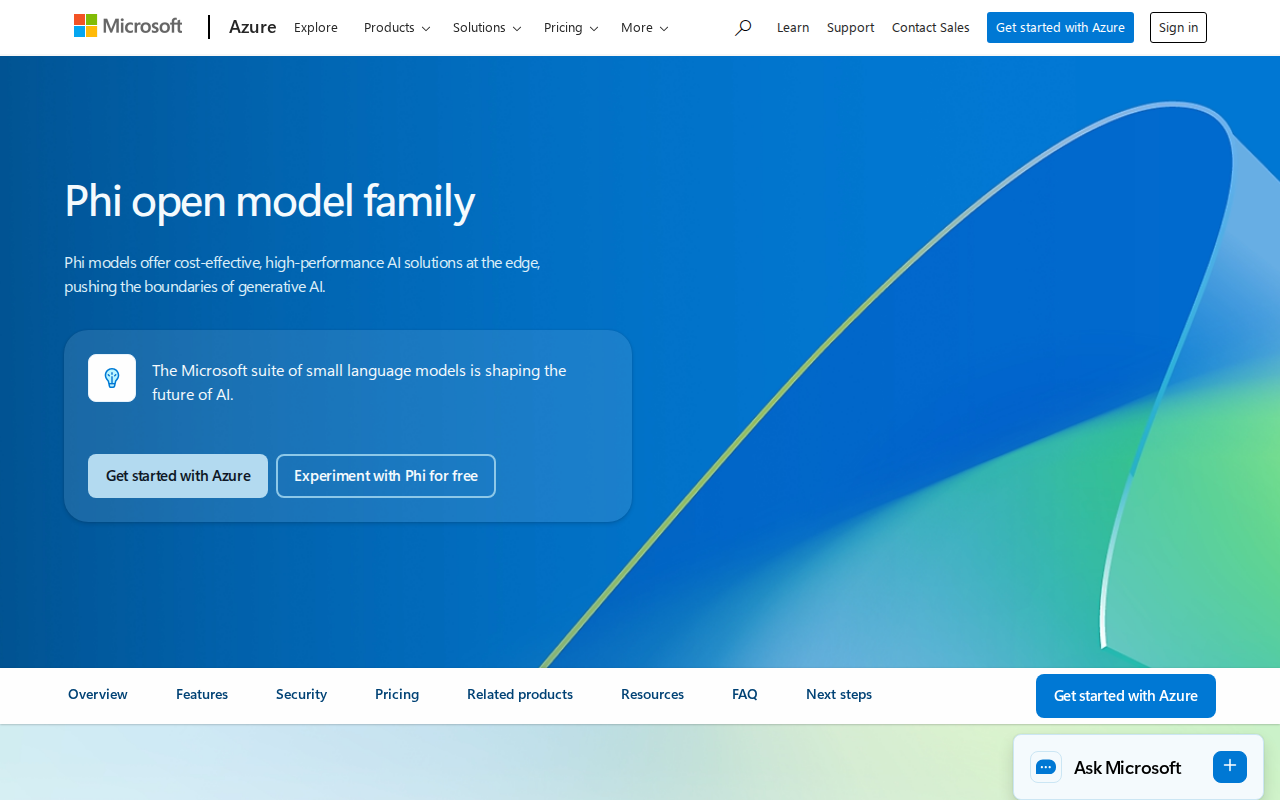The height and width of the screenshot is (800, 1280).
Task: Jump to the FAQ section tab
Action: click(745, 694)
